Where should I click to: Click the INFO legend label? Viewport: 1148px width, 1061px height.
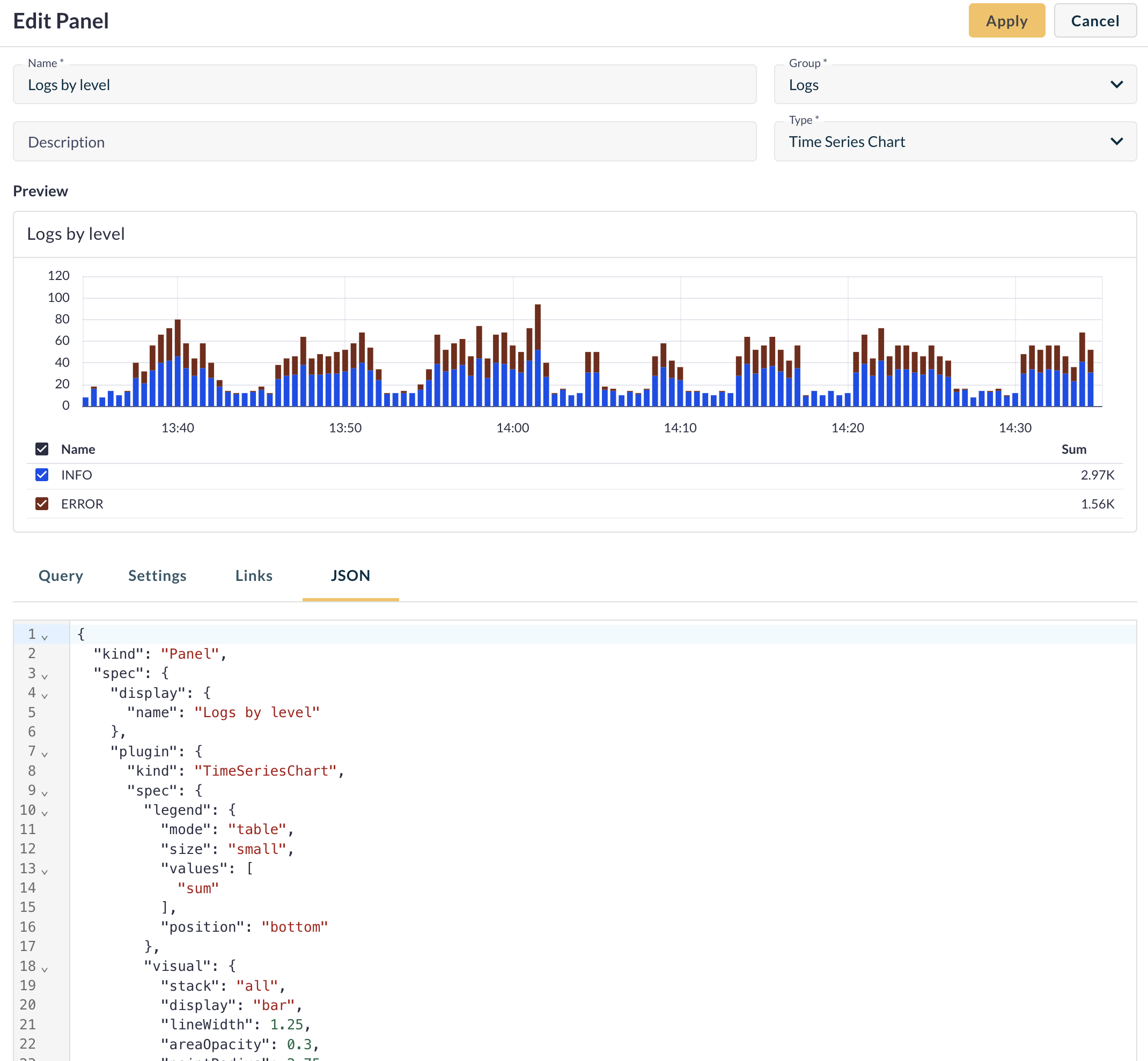[76, 475]
